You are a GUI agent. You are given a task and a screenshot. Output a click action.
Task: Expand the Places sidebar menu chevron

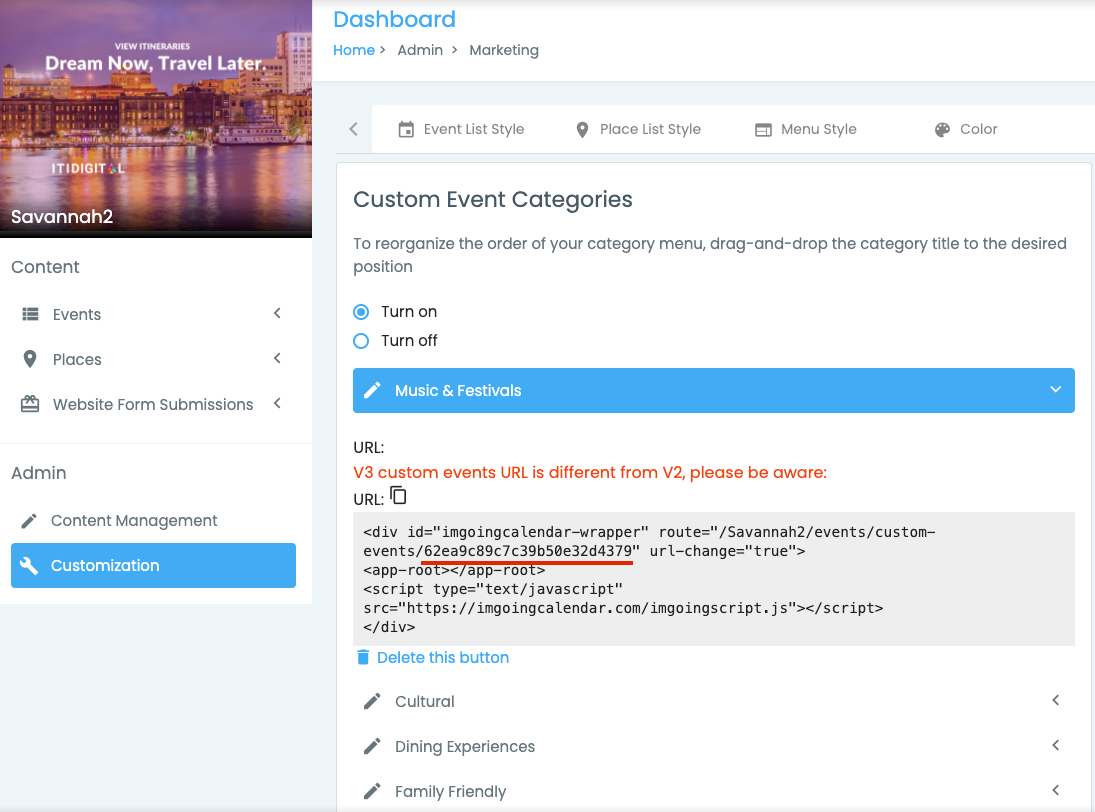[x=277, y=358]
